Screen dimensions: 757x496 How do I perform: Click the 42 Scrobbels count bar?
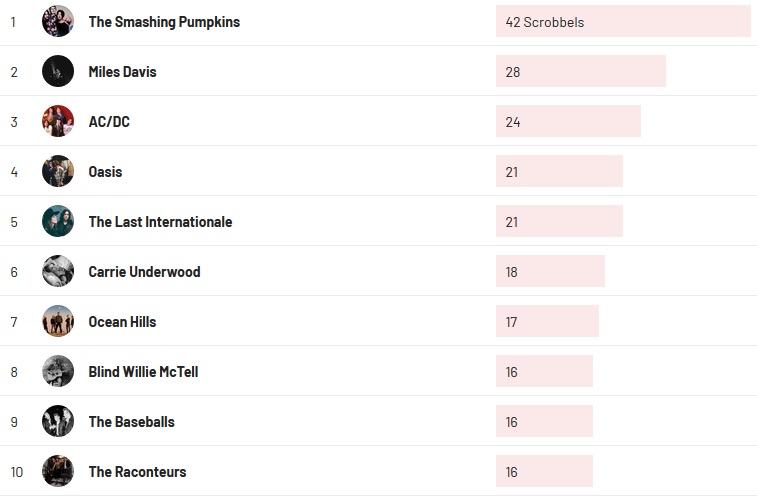coord(622,21)
